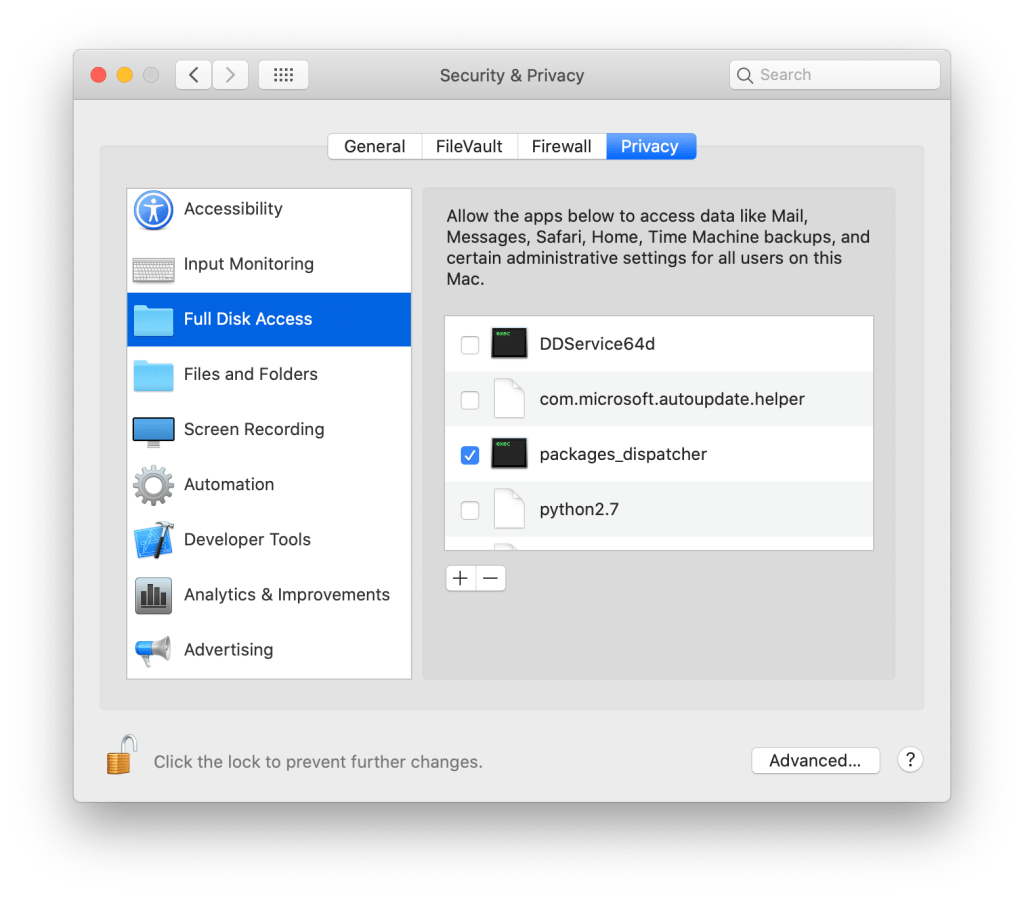Image resolution: width=1024 pixels, height=899 pixels.
Task: Click the Accessibility icon in sidebar
Action: tap(153, 210)
